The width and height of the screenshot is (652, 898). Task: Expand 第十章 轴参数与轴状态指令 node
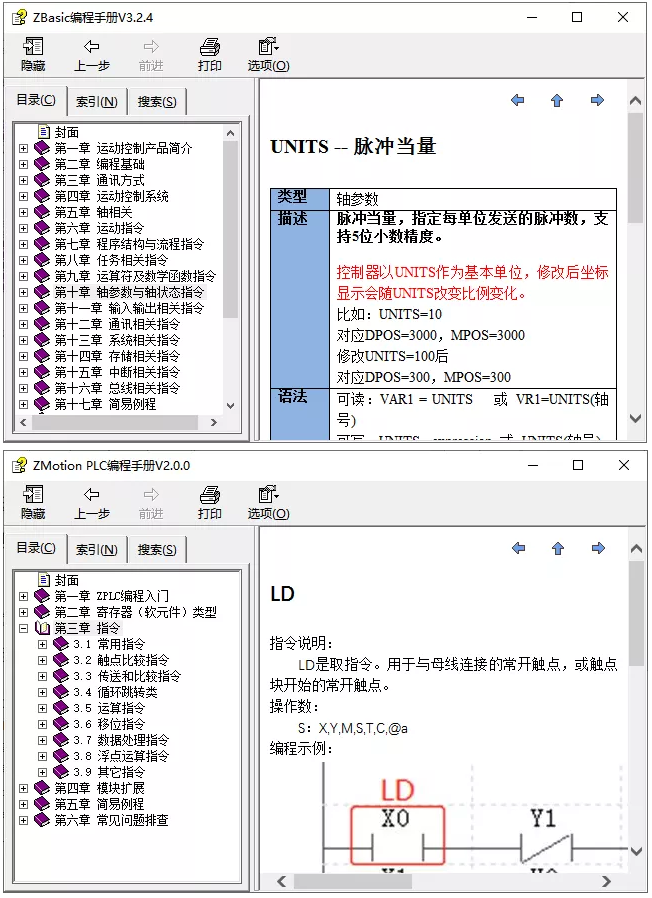point(23,292)
